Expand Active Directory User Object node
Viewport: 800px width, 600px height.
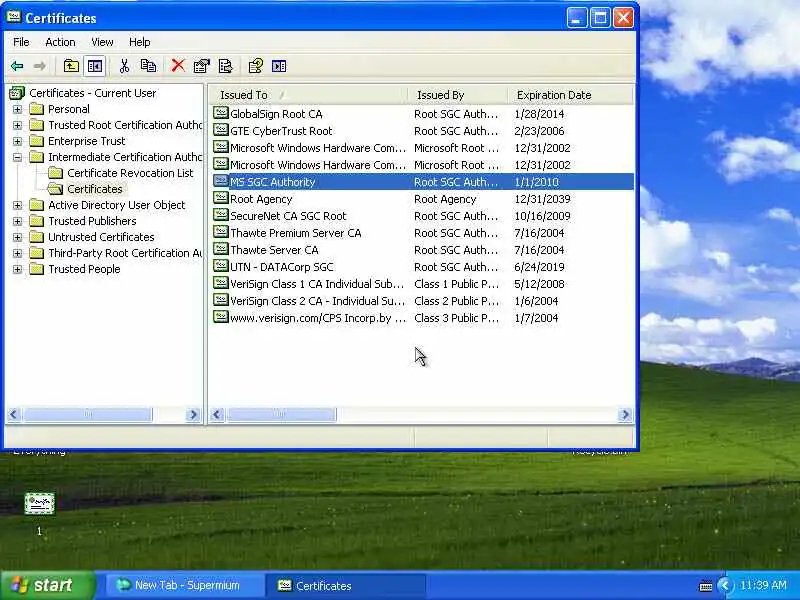click(17, 205)
